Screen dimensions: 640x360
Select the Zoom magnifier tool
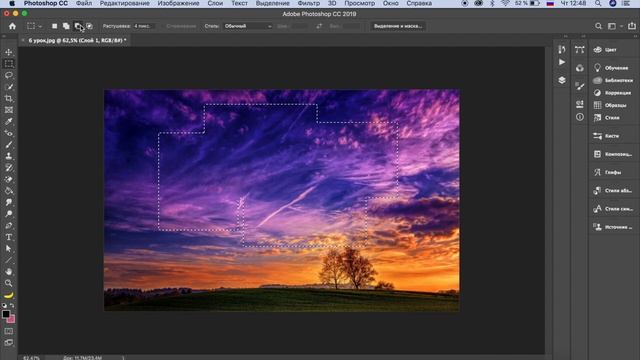9,283
